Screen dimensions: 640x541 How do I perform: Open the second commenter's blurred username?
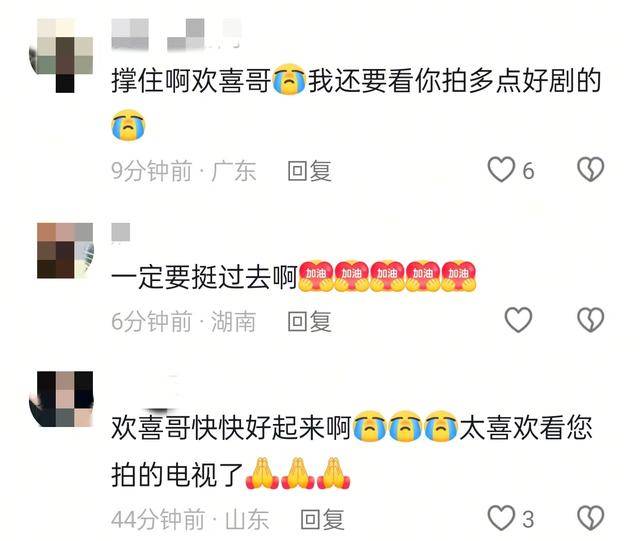121,232
